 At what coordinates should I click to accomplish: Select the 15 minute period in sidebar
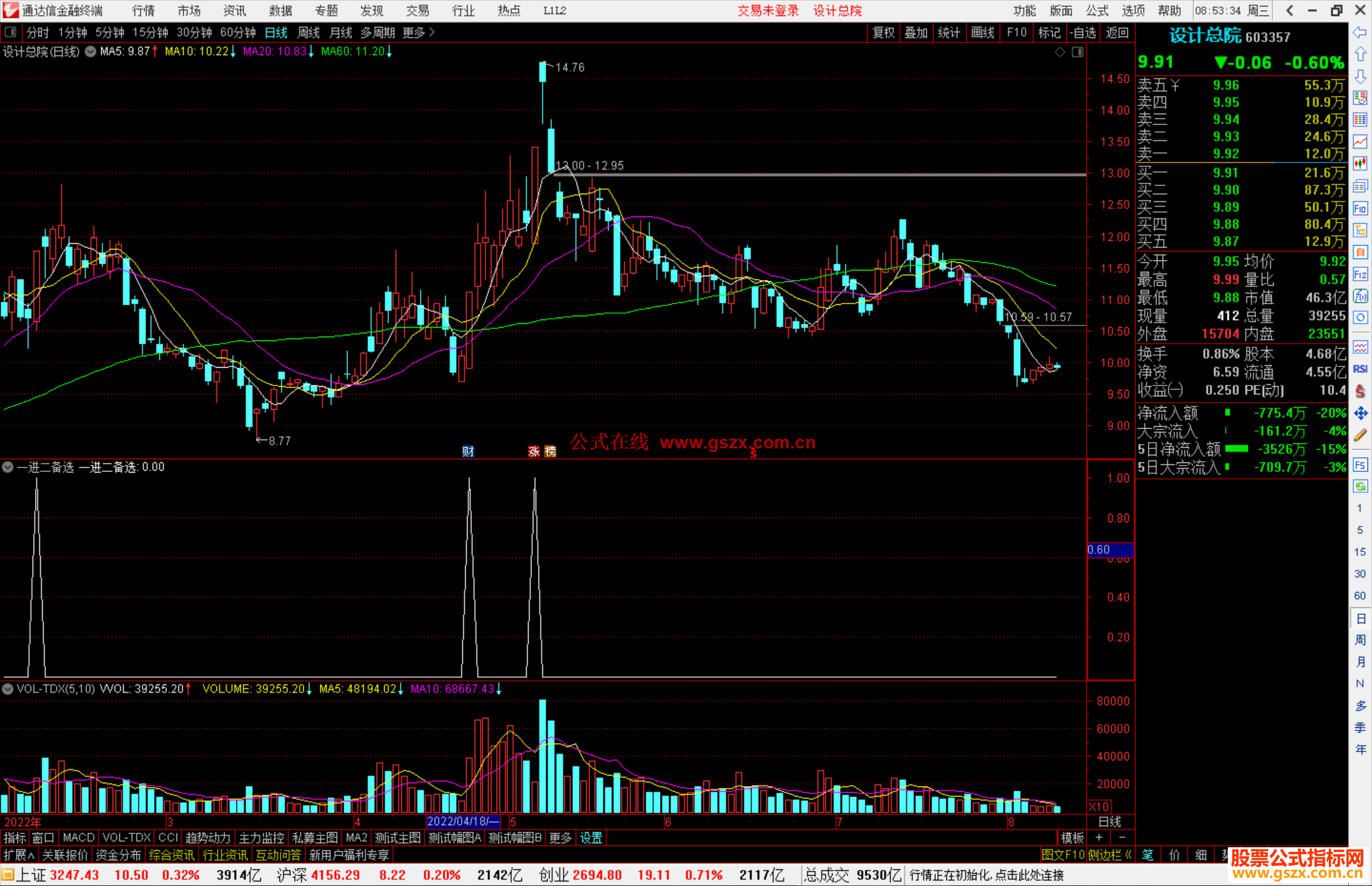(x=1360, y=552)
